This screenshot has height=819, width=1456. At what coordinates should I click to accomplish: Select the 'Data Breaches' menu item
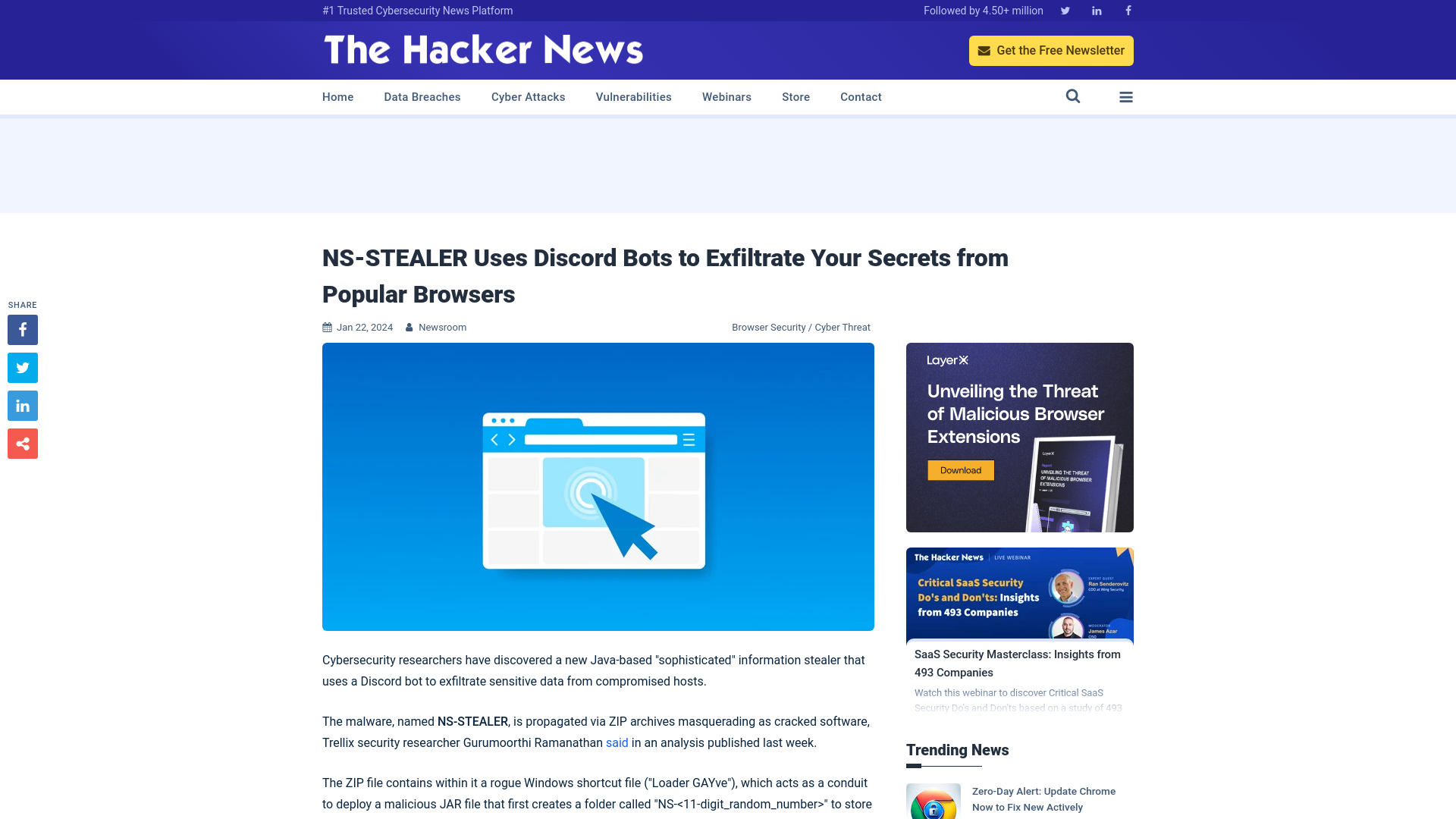422,96
